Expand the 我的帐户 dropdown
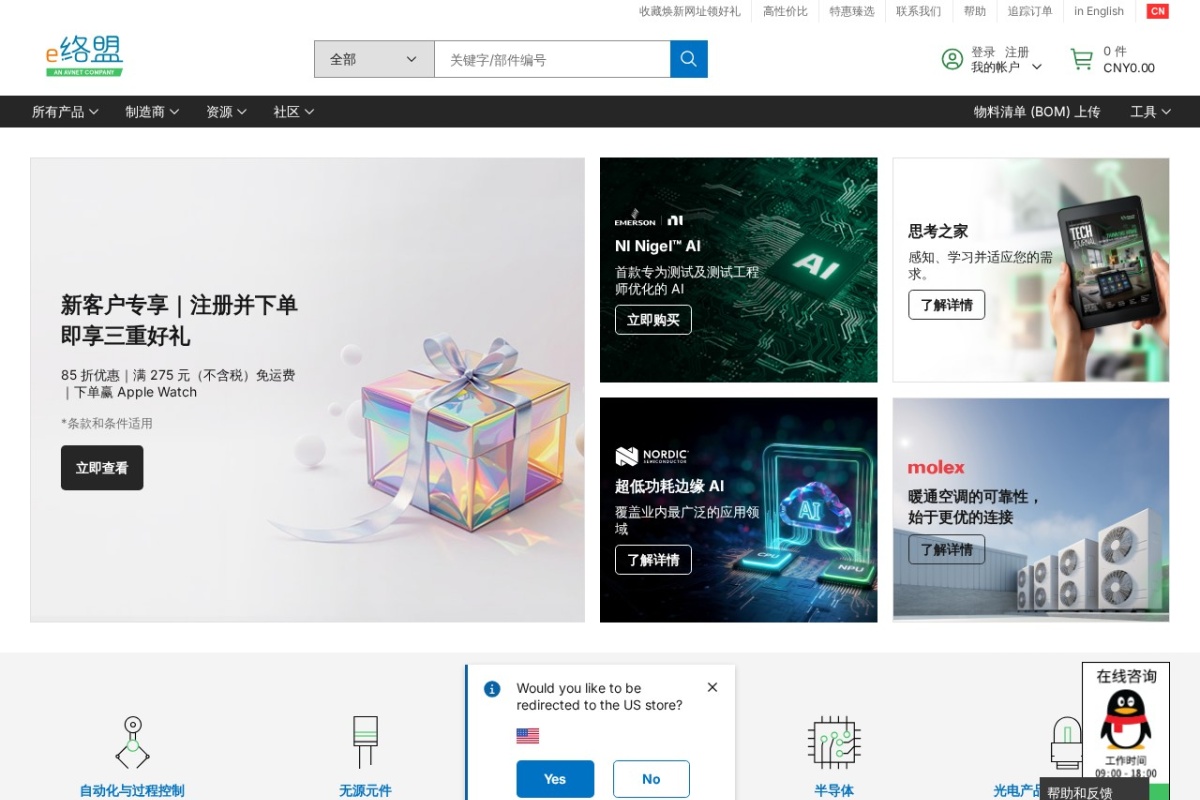The height and width of the screenshot is (800, 1200). click(1006, 67)
